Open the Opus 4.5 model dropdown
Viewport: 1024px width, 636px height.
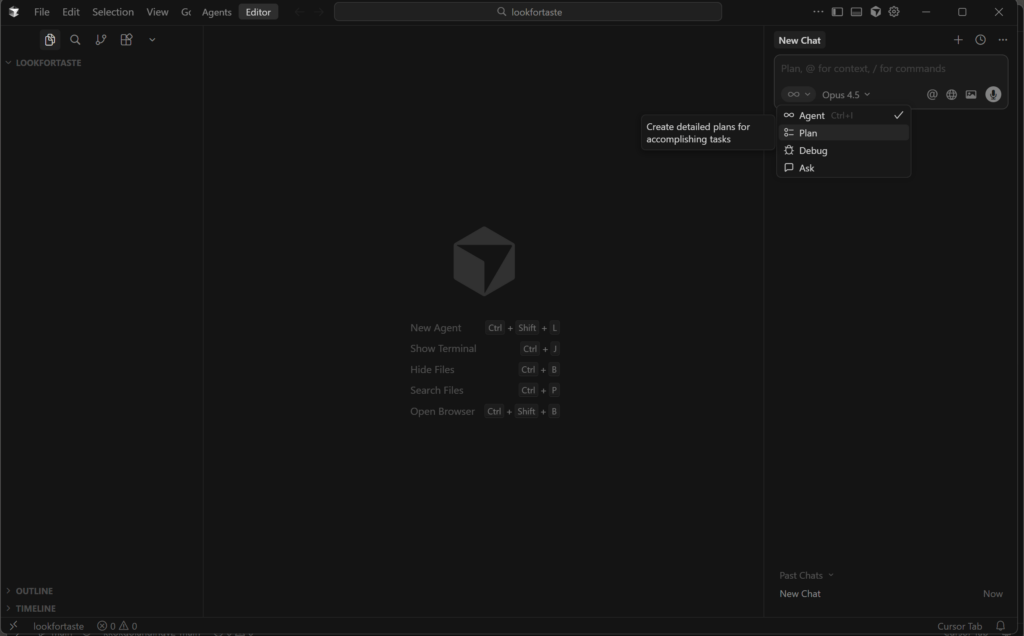point(846,95)
